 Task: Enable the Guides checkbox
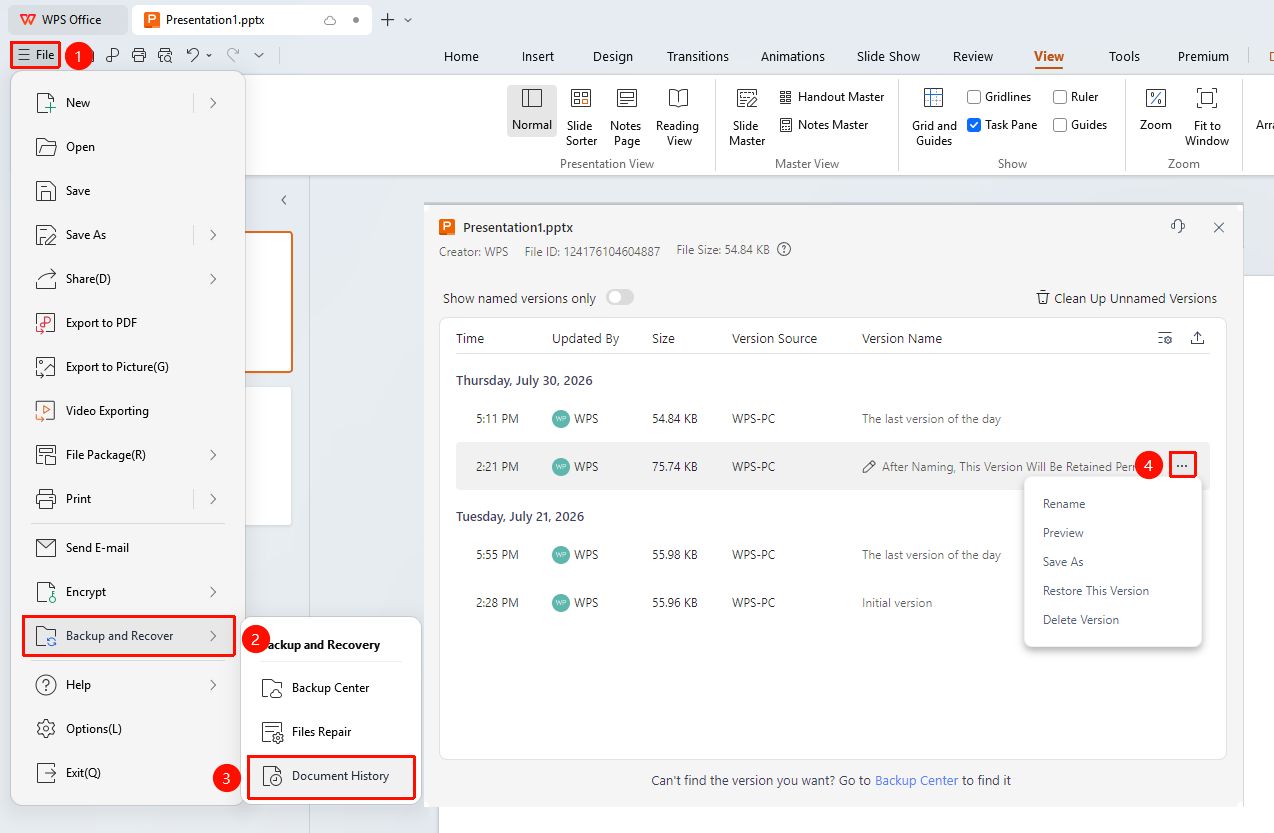1060,125
